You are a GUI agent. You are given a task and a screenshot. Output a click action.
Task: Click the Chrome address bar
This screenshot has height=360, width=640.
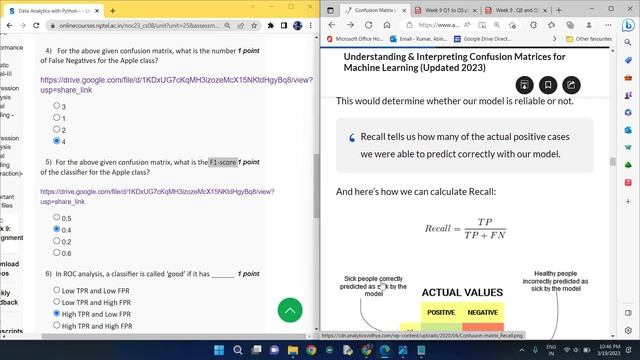[139, 25]
